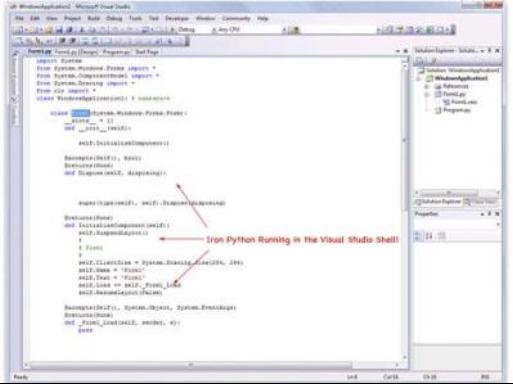Open the View menu
513x384 pixels.
click(52, 18)
